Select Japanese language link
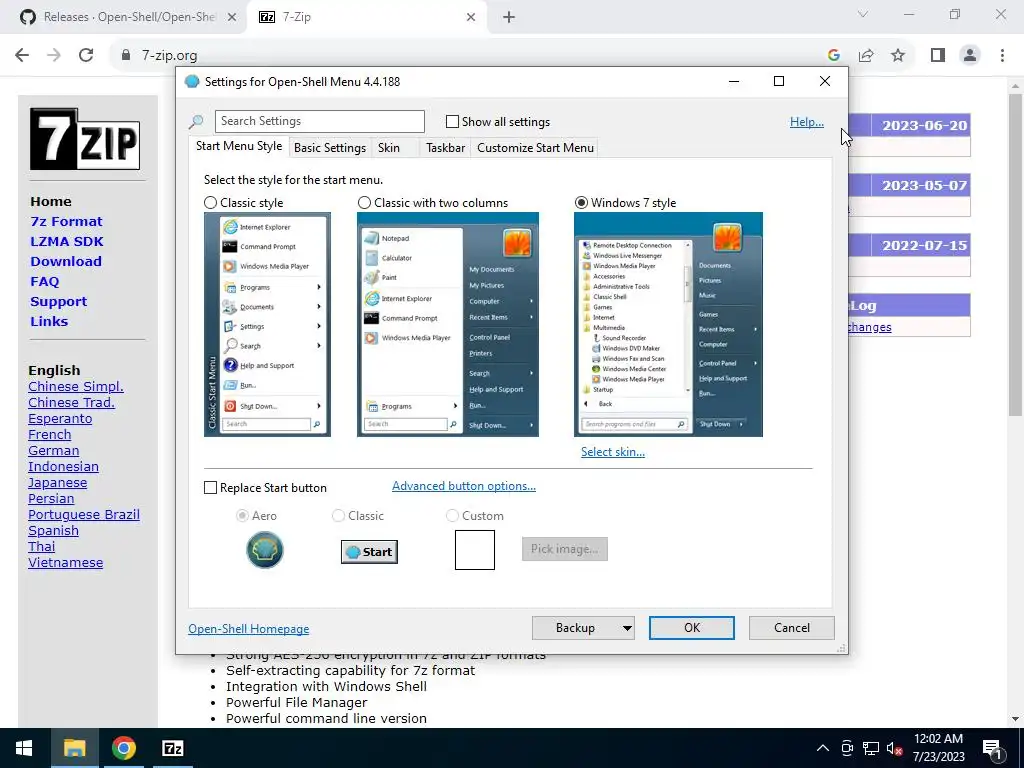The image size is (1024, 768). 57,483
